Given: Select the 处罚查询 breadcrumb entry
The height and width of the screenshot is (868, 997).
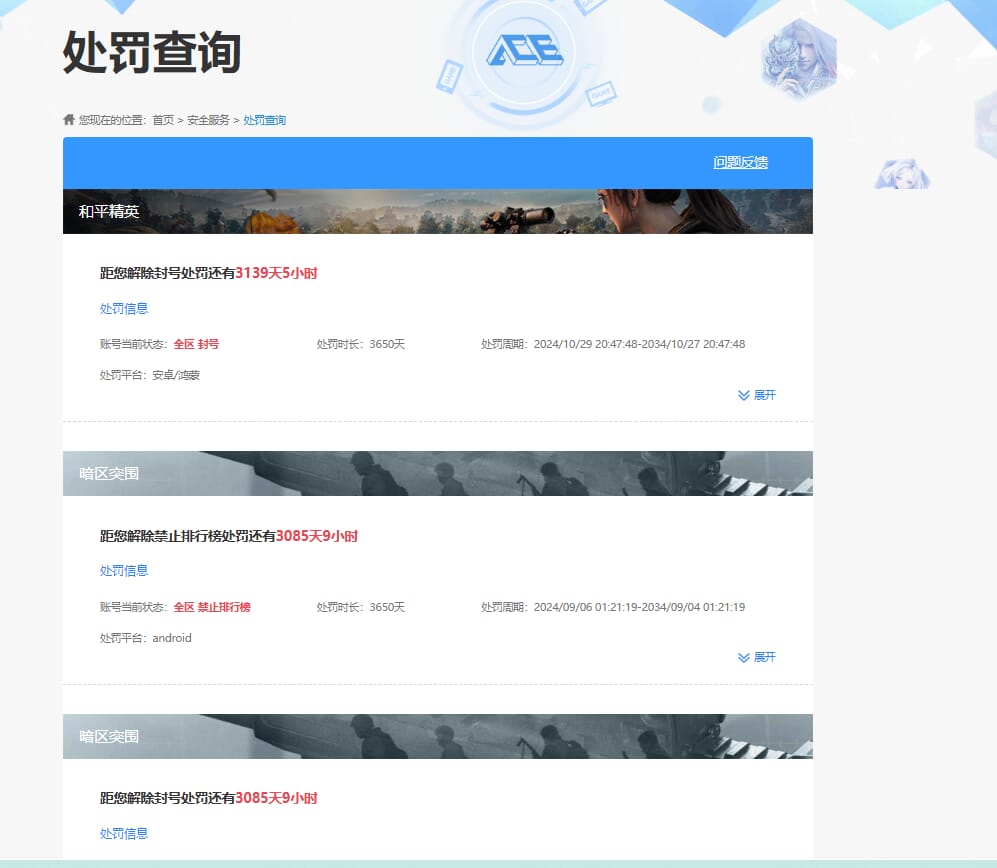Looking at the screenshot, I should 263,119.
